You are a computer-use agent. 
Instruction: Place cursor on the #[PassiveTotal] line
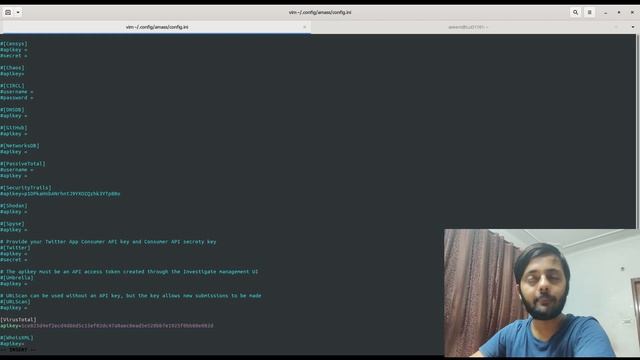23,164
